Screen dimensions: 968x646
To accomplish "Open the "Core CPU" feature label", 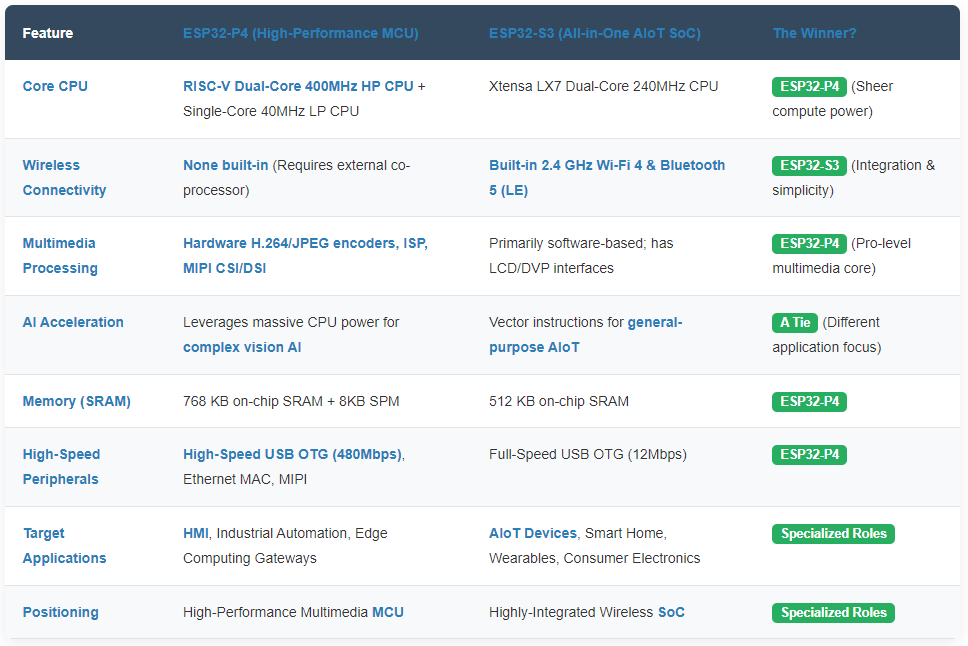I will 55,86.
